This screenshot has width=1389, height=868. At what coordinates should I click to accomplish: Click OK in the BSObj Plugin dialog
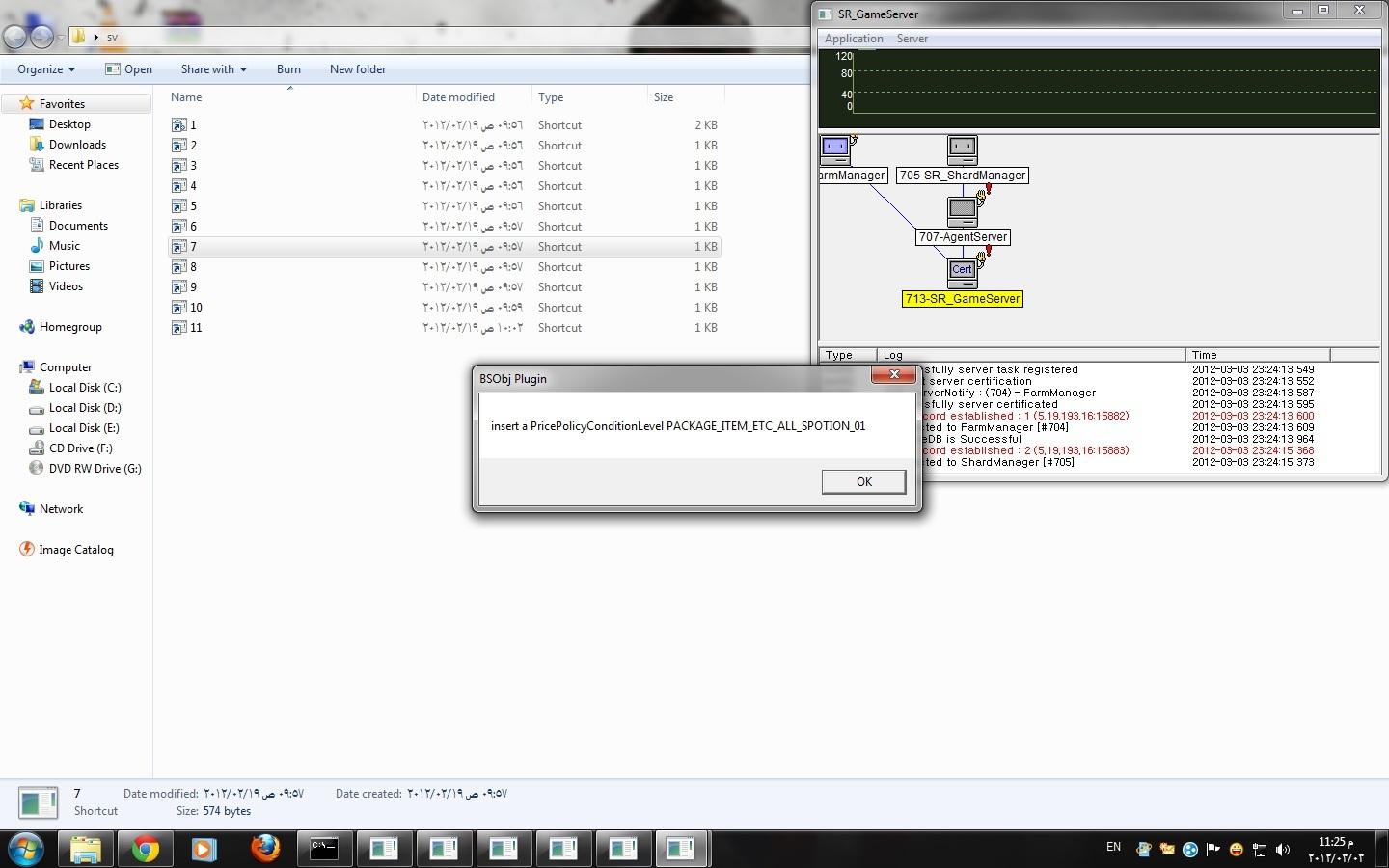coord(863,482)
